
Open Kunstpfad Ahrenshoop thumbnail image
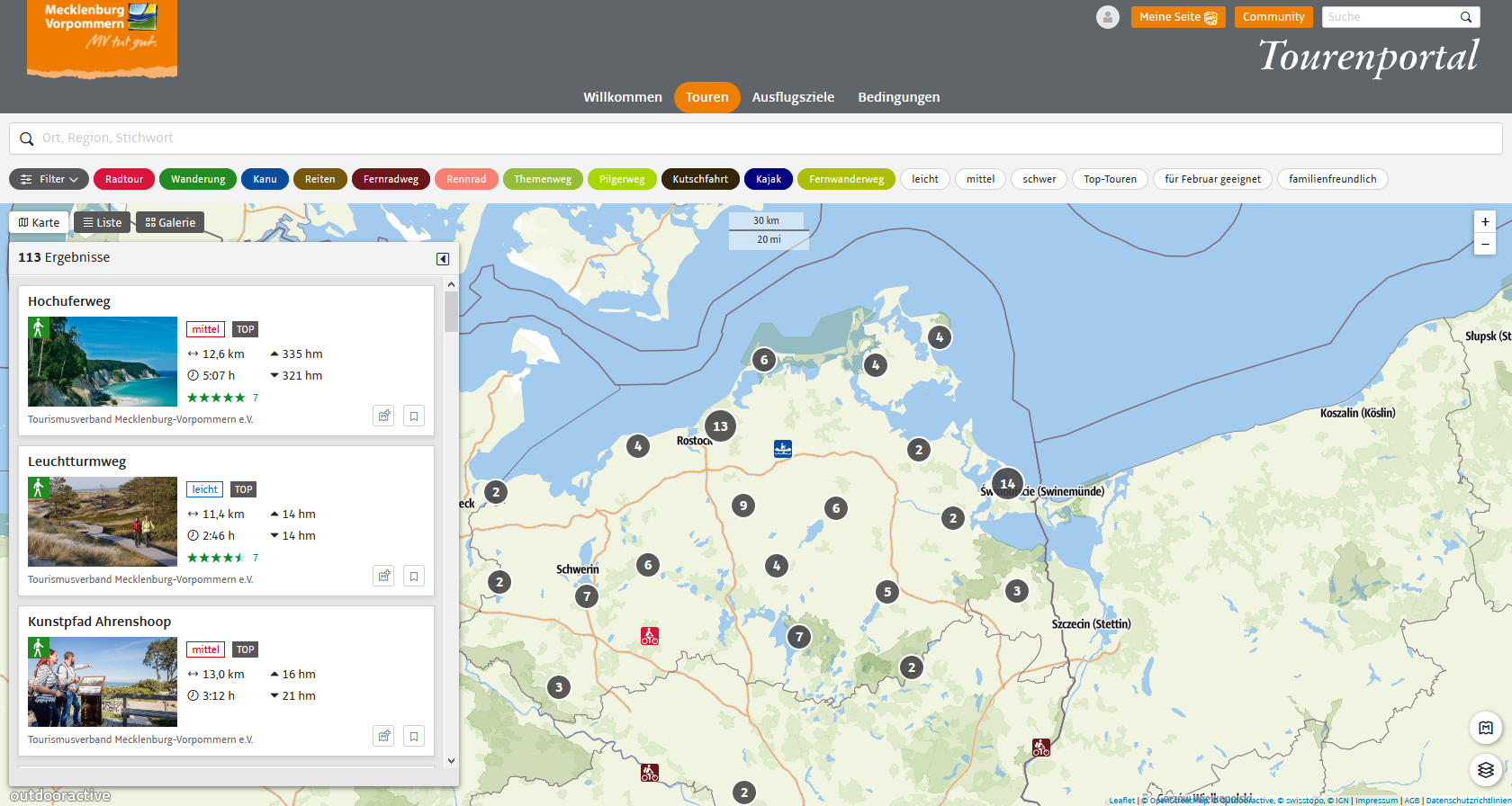103,682
